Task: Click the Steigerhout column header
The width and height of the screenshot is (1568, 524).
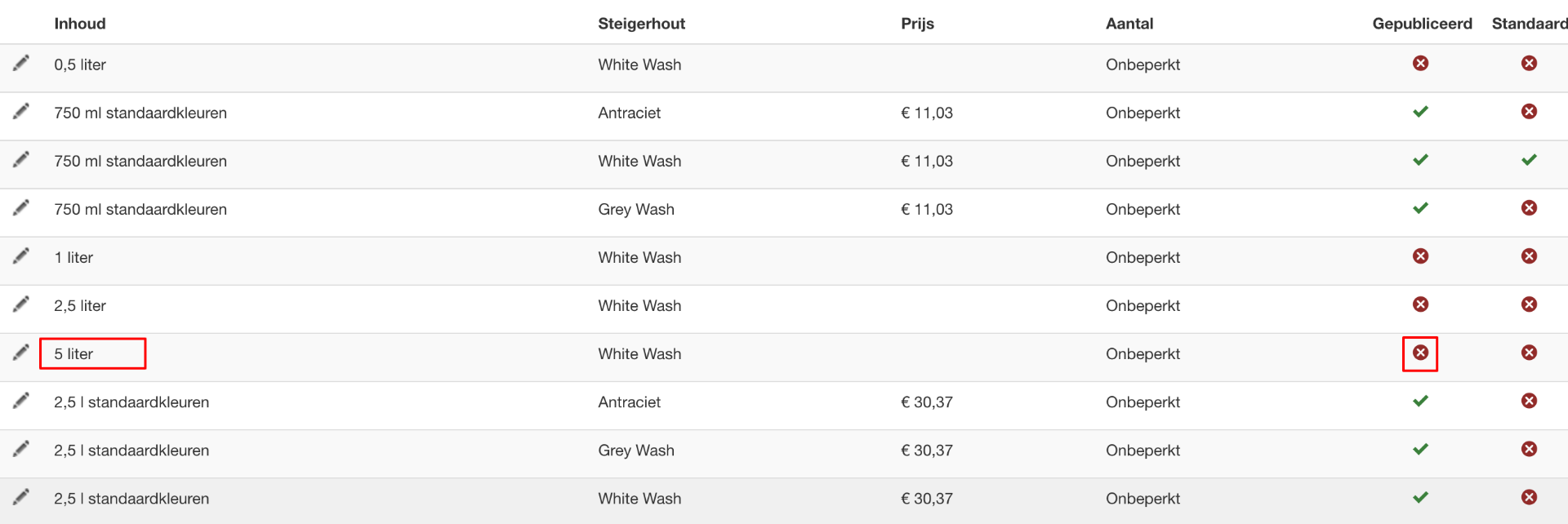Action: (641, 24)
